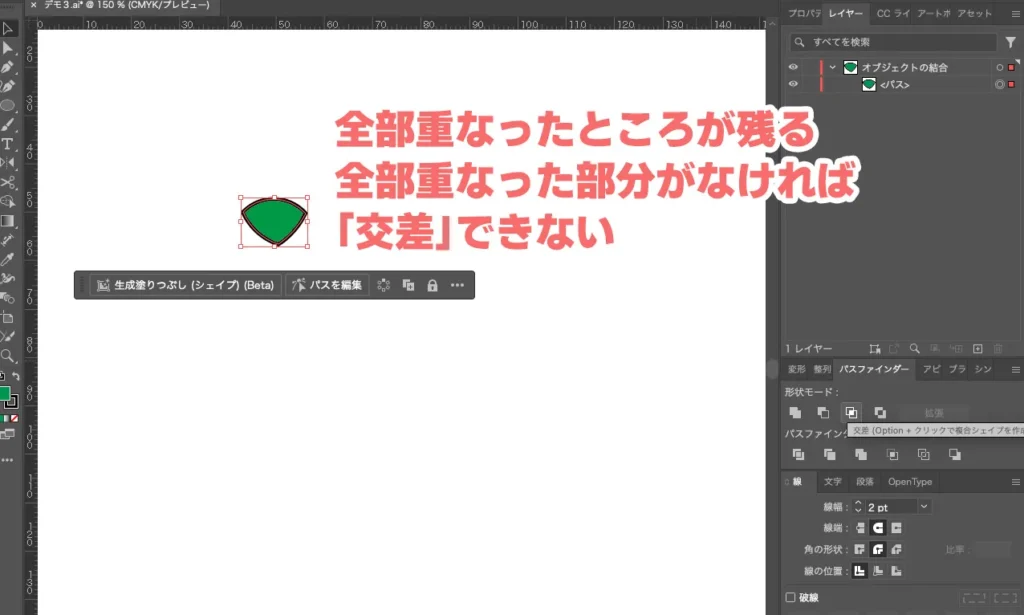Screen dimensions: 1024x615
Task: Click the Intersect shape mode in Pathfinder
Action: click(851, 412)
